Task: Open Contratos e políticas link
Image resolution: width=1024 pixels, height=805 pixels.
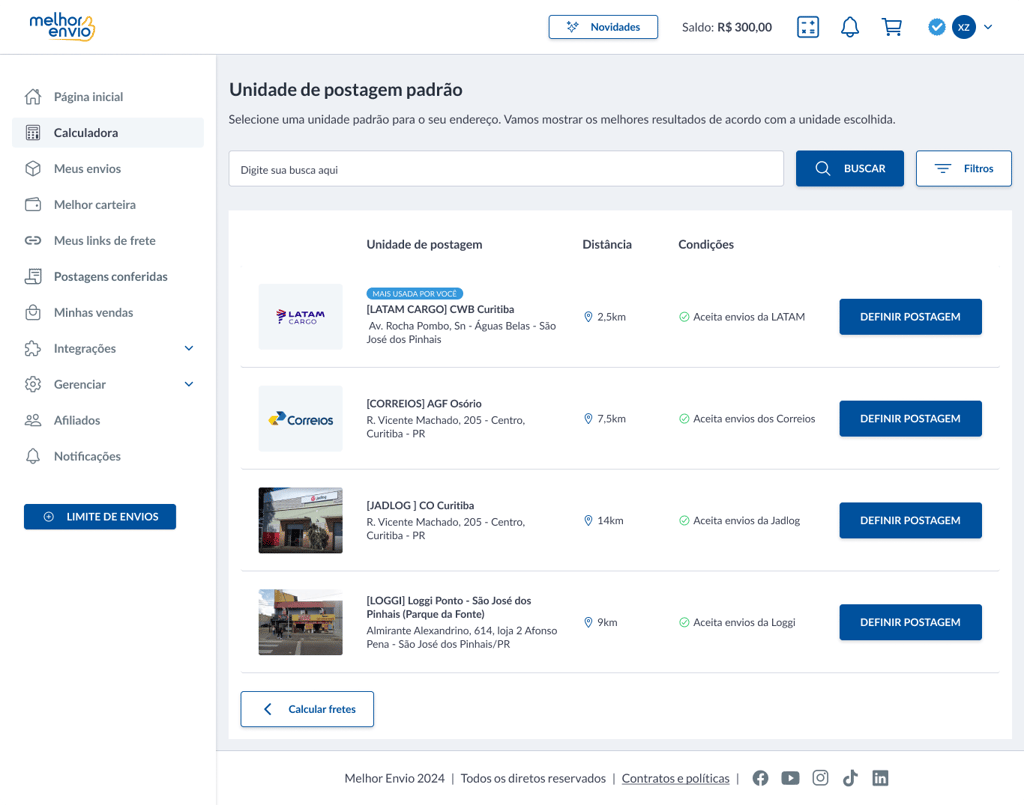Action: (675, 778)
